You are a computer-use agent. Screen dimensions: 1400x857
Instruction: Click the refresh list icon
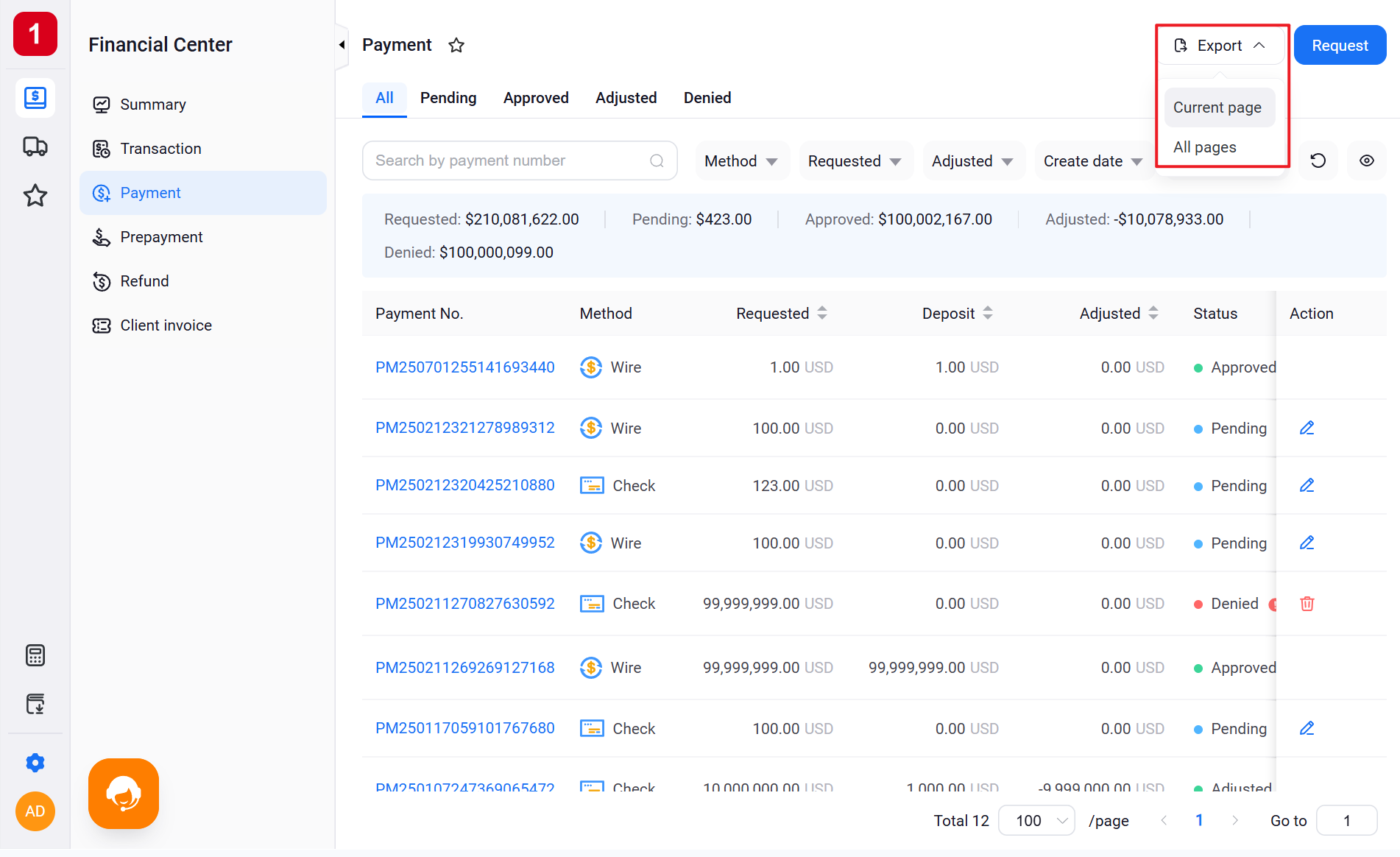[1318, 161]
